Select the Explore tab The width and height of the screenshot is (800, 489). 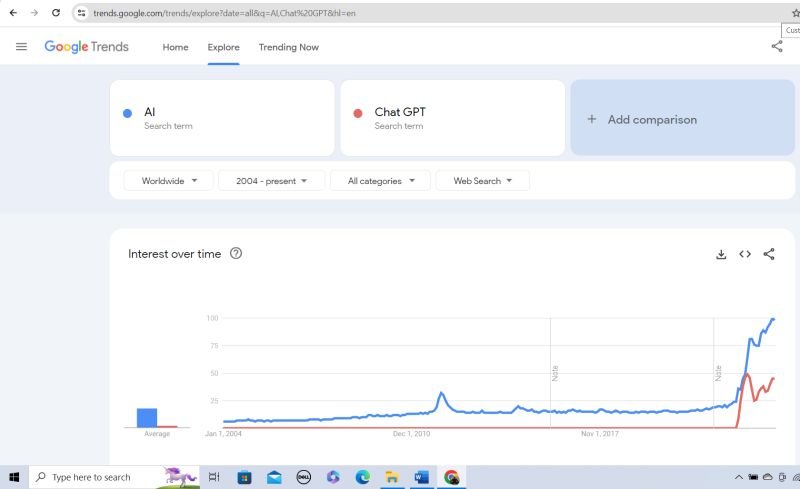(x=223, y=47)
